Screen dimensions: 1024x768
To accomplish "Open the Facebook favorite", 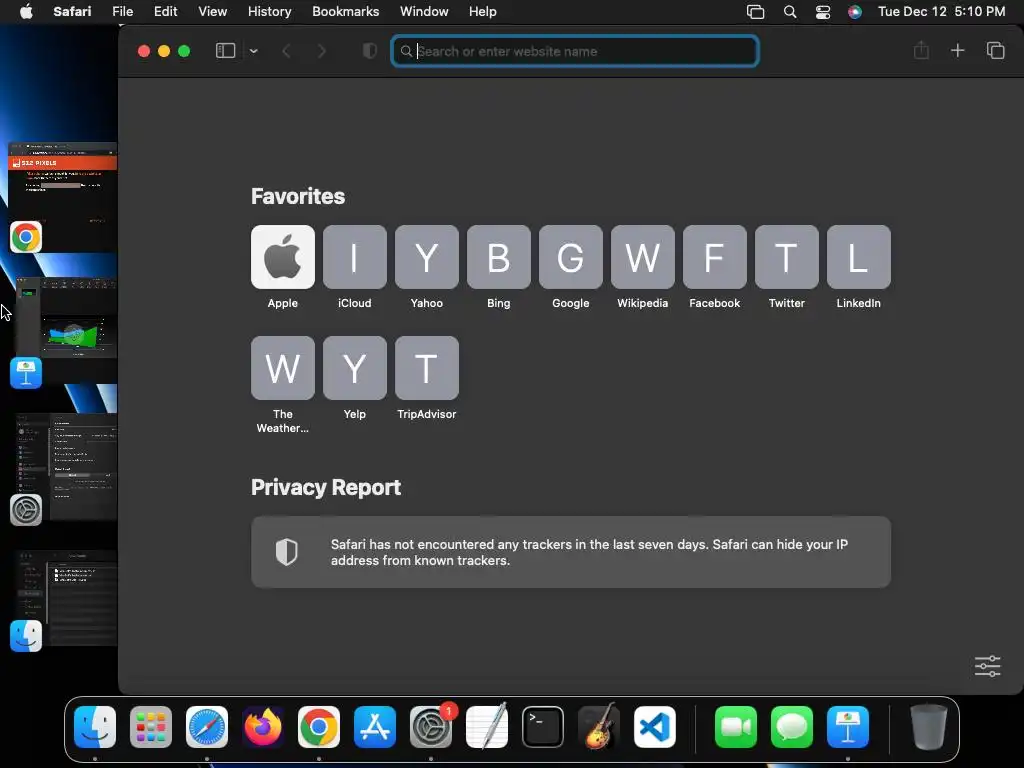I will tap(714, 257).
